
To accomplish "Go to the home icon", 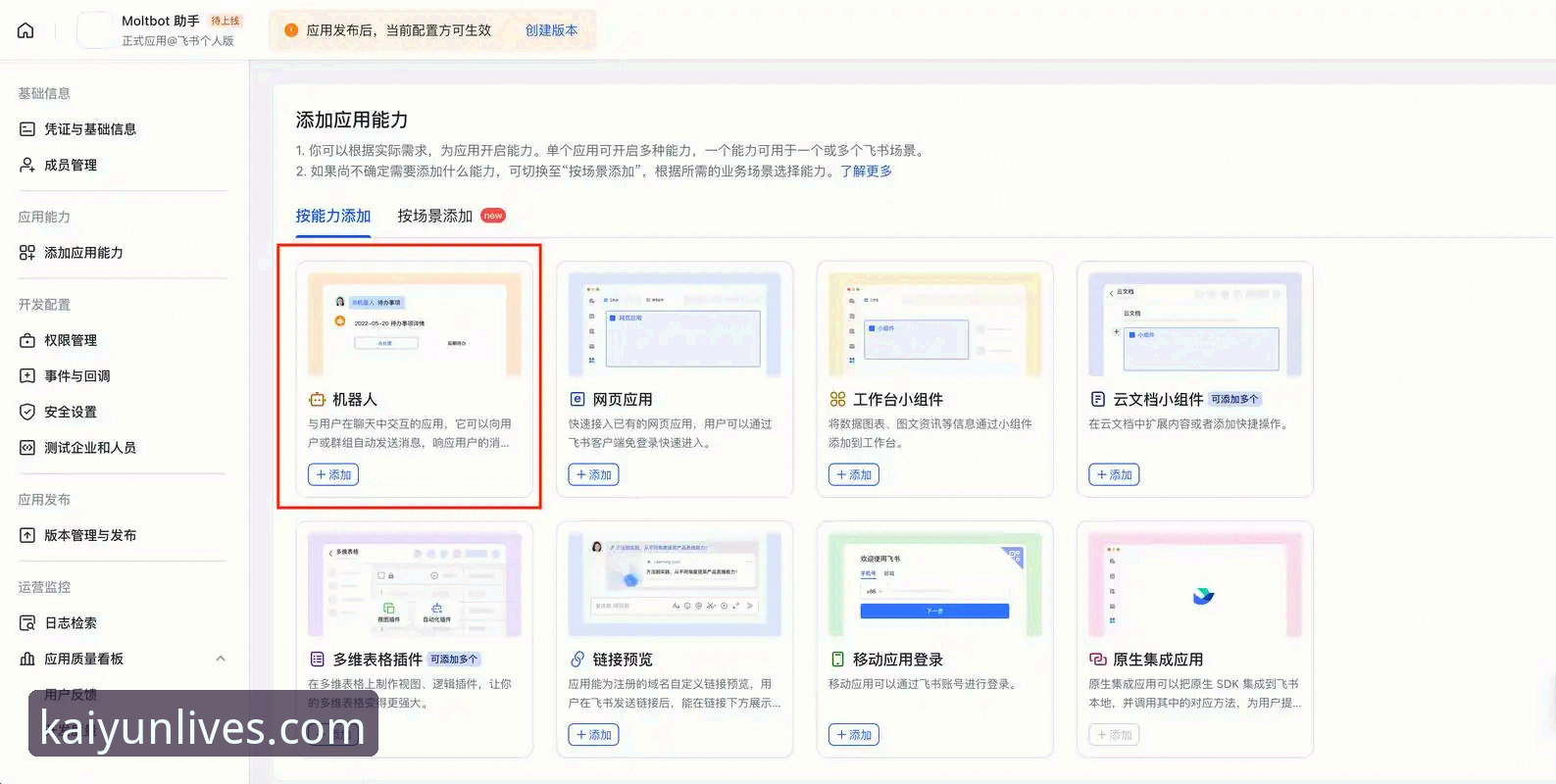I will [26, 30].
